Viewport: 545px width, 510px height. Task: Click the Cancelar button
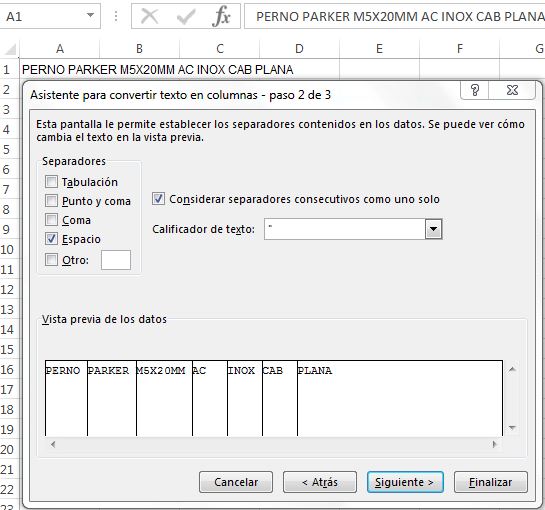(x=236, y=482)
